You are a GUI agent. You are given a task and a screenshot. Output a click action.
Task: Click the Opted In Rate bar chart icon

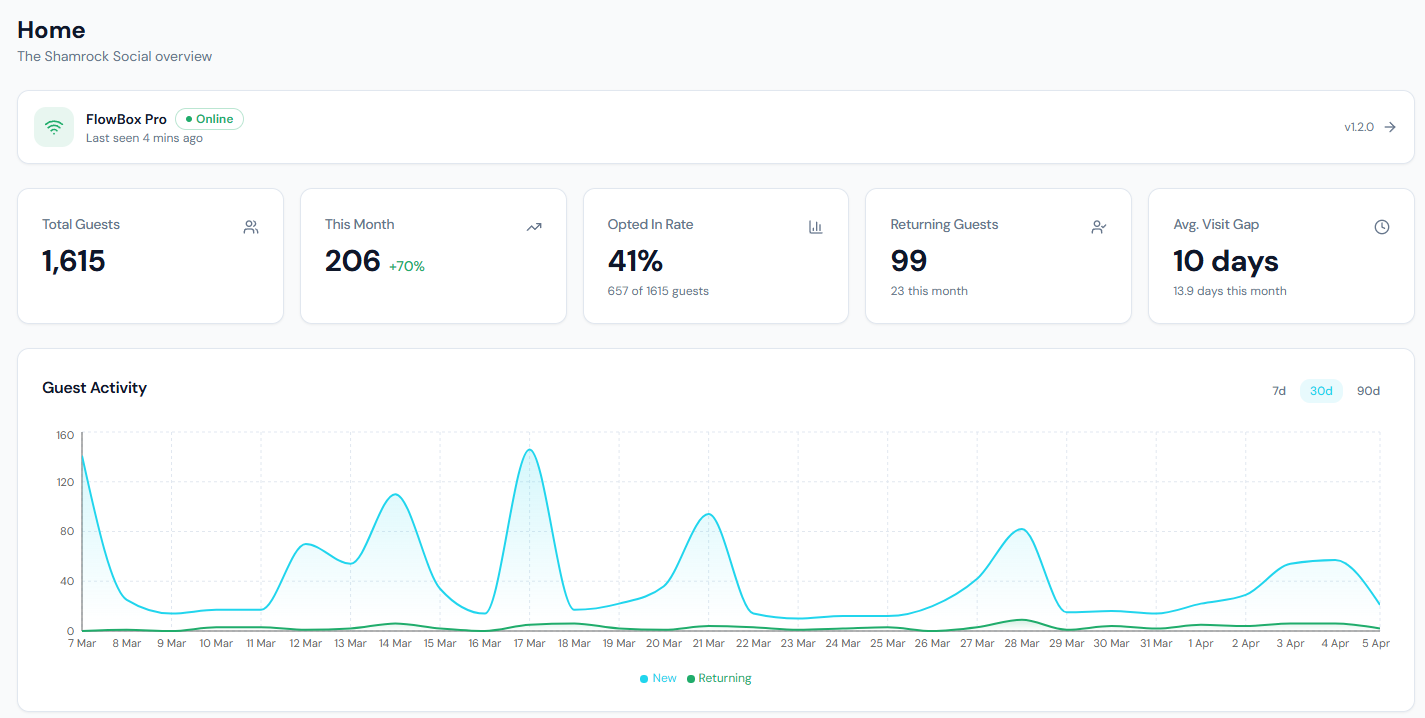816,227
